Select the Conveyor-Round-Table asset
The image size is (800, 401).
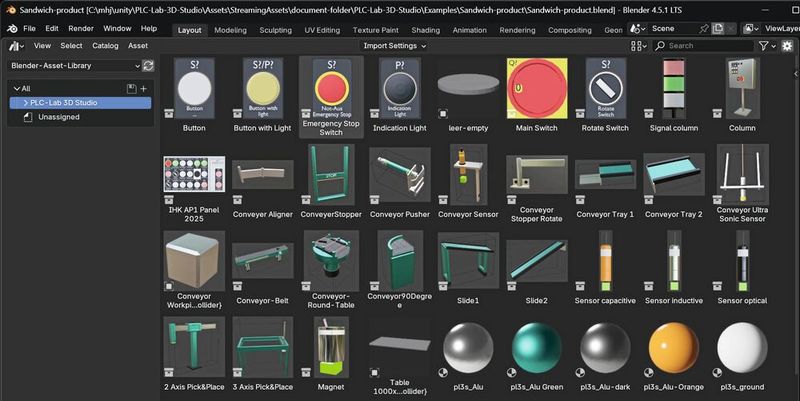(x=331, y=270)
